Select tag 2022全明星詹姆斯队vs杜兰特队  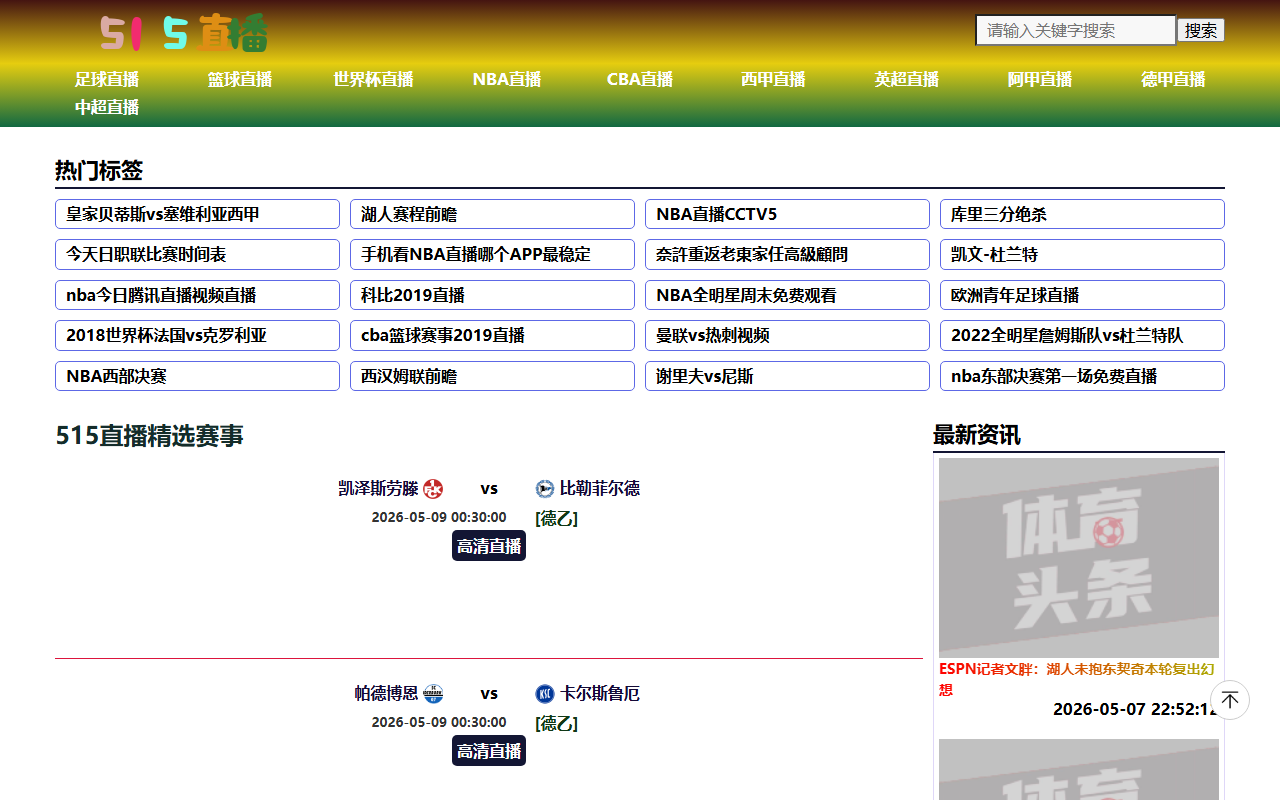click(1082, 335)
